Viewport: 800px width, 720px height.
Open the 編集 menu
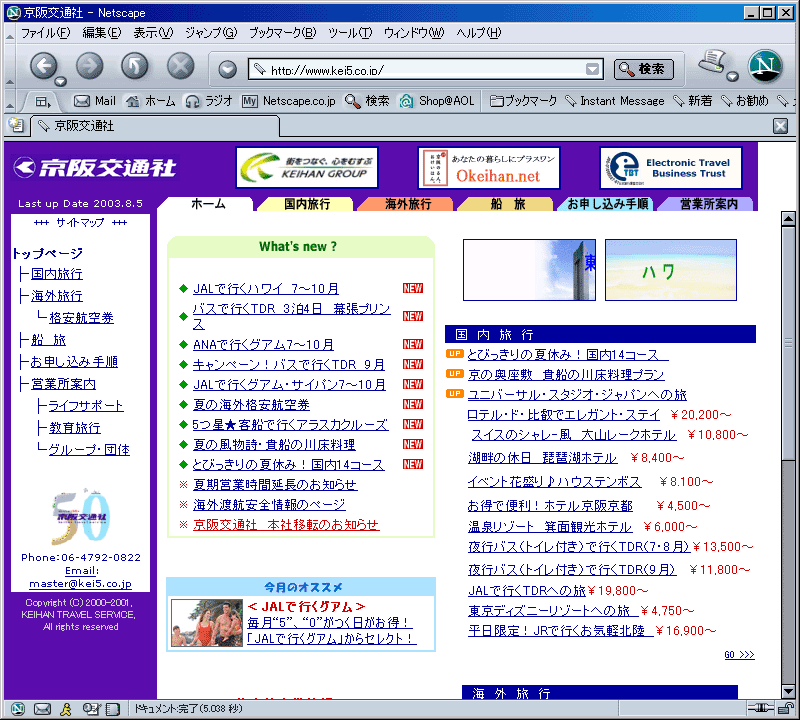pos(102,33)
